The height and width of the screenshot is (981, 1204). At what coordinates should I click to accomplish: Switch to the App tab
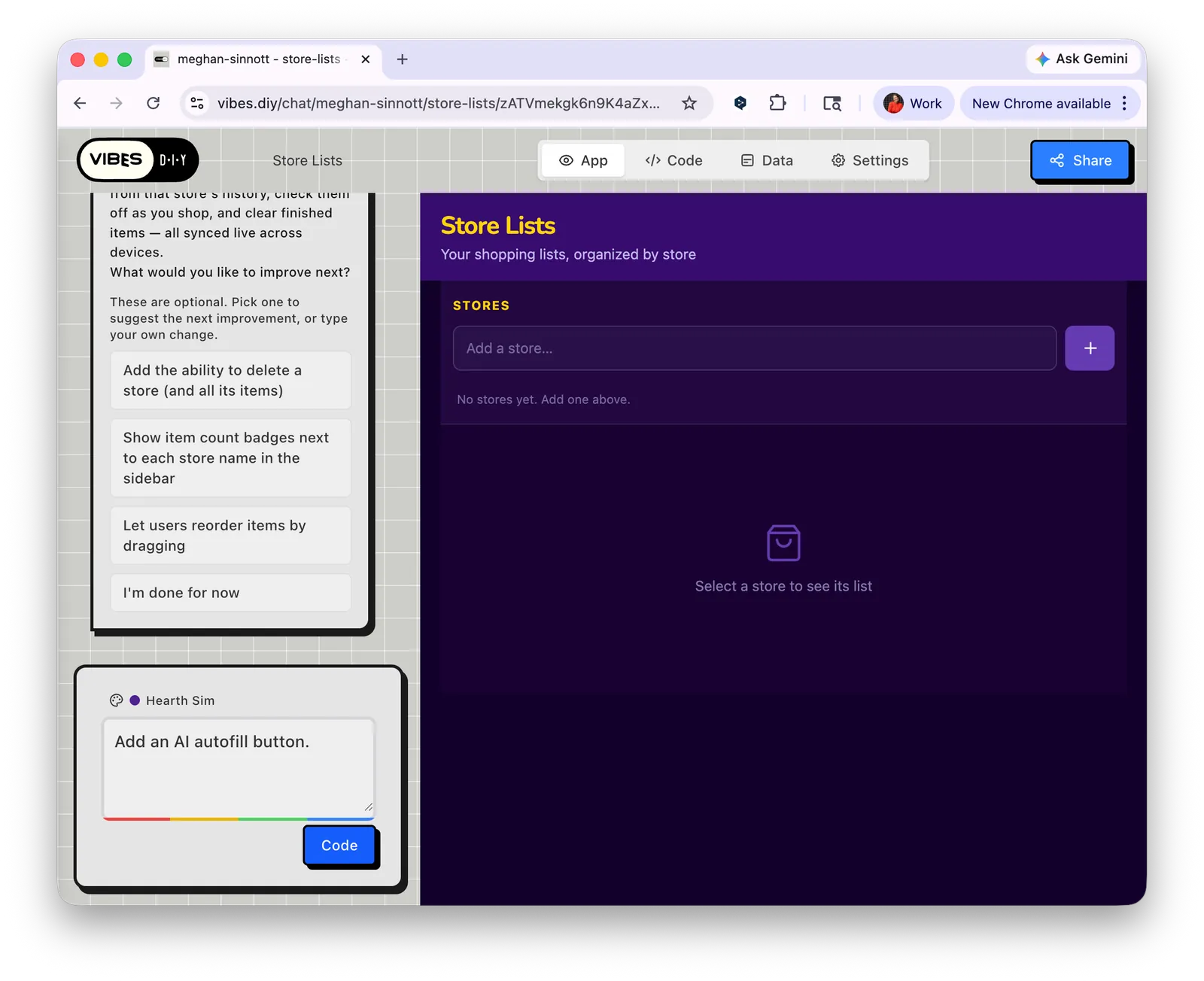583,160
